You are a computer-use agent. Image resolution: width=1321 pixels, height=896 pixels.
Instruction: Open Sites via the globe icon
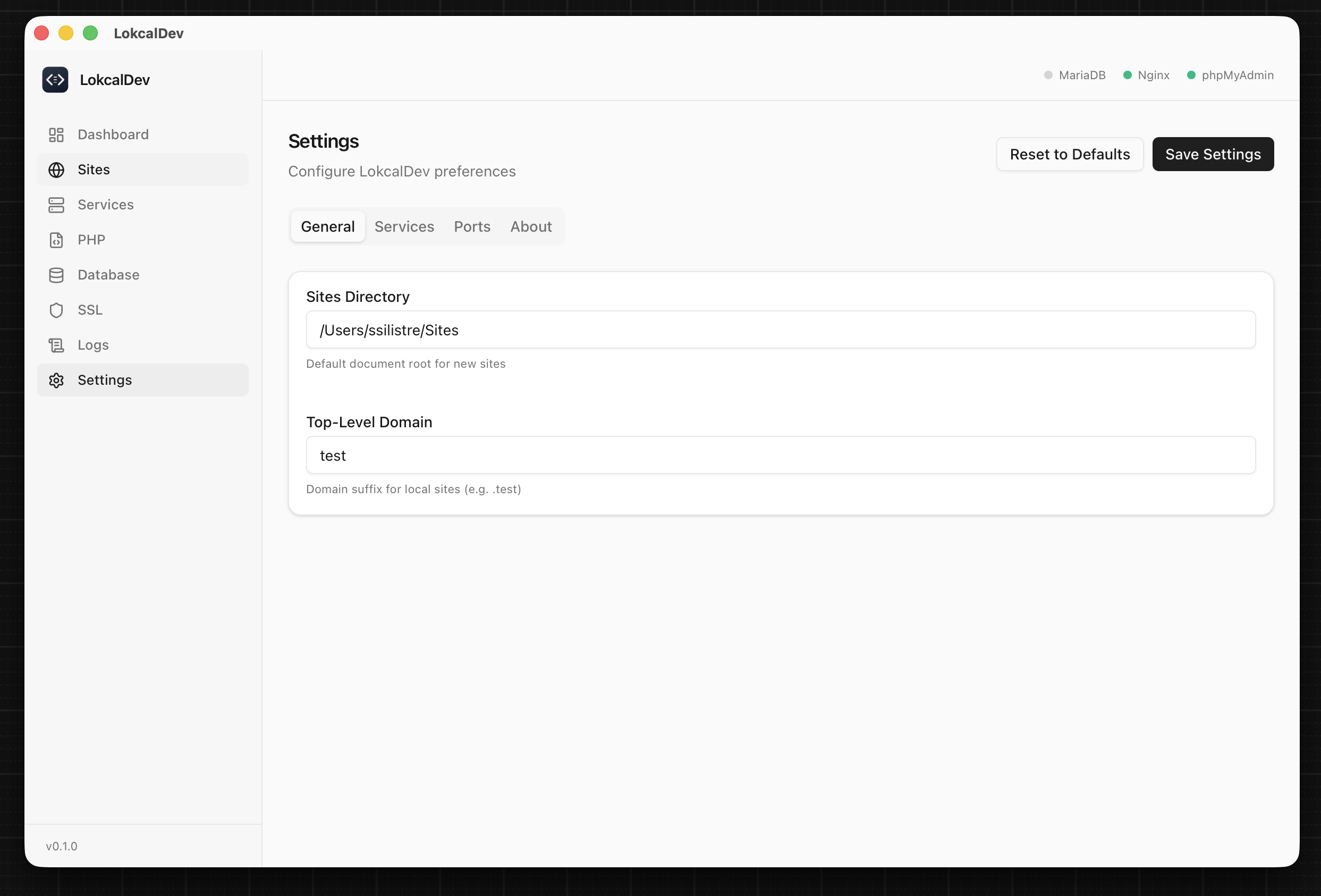56,170
